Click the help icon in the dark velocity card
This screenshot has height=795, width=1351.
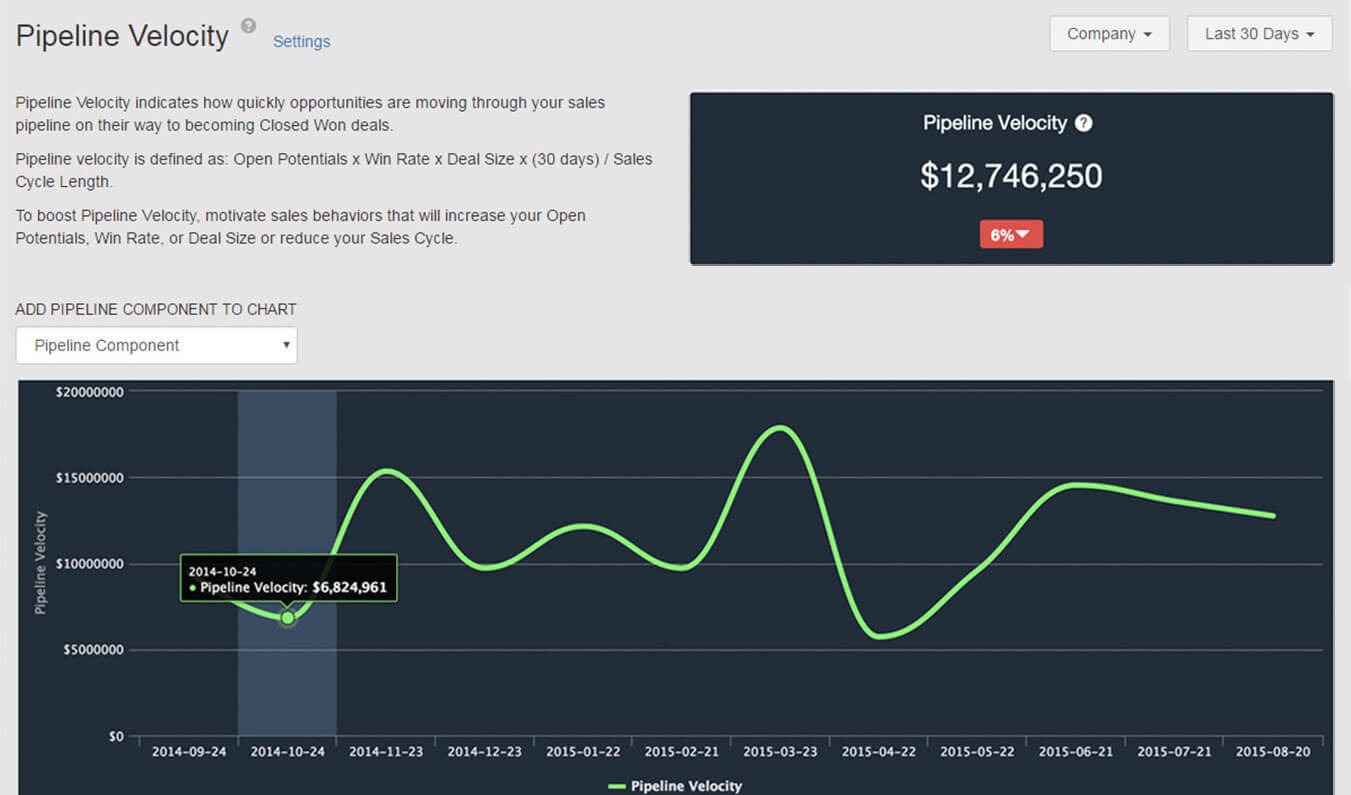click(1083, 123)
